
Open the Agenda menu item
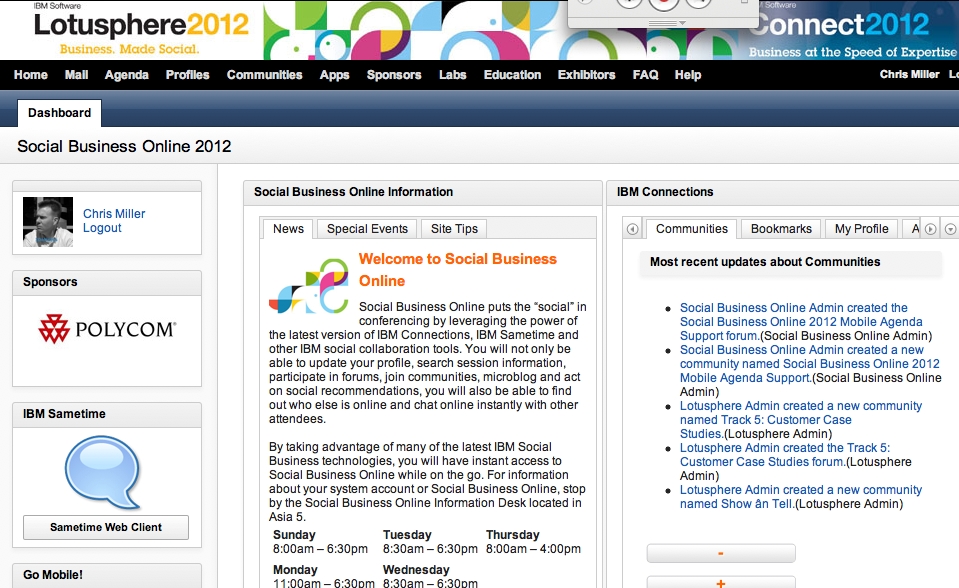(x=126, y=74)
